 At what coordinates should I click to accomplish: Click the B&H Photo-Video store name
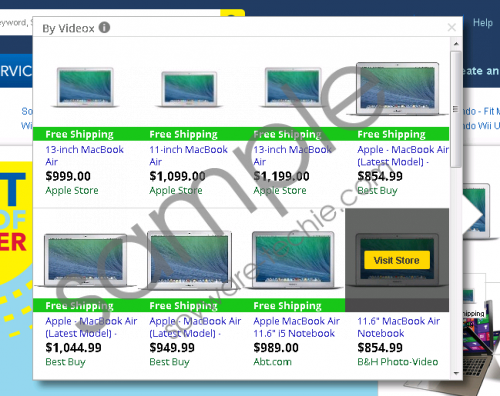tap(398, 362)
